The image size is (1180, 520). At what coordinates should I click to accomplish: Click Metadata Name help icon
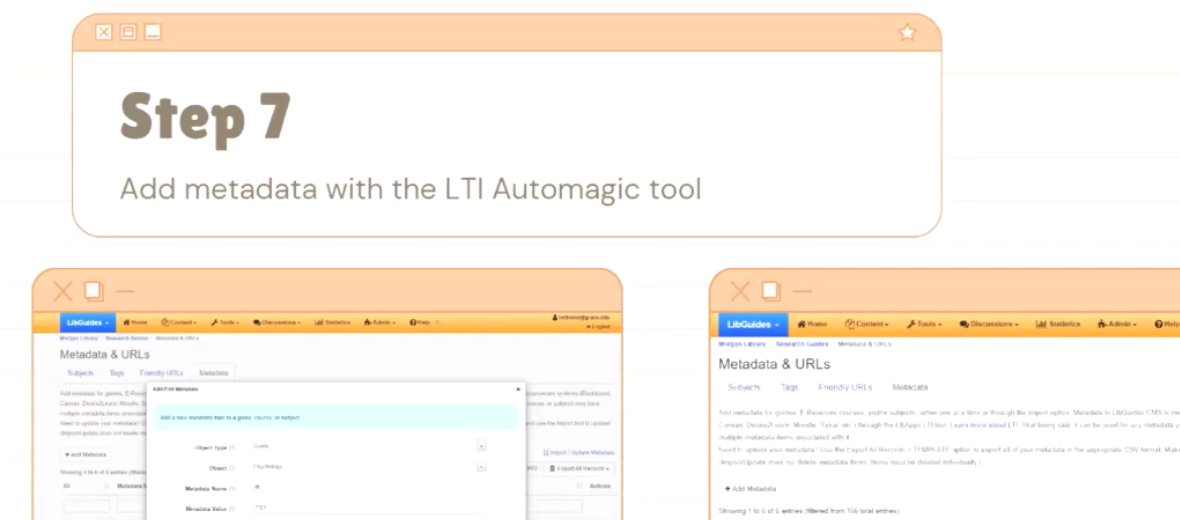(232, 488)
